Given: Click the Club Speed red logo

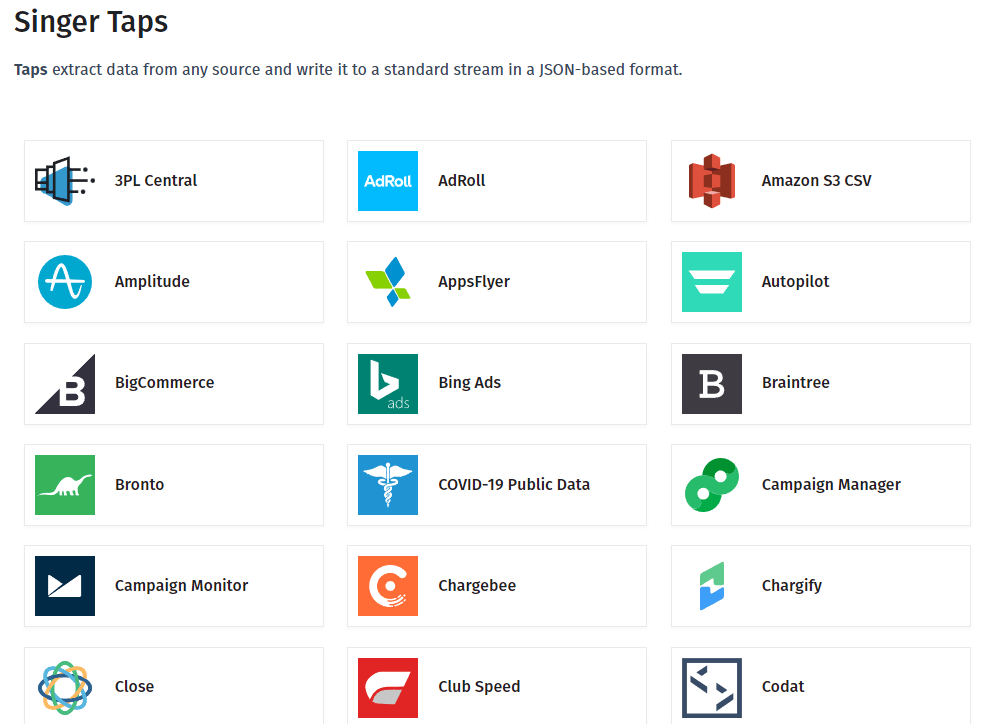Looking at the screenshot, I should tap(388, 687).
